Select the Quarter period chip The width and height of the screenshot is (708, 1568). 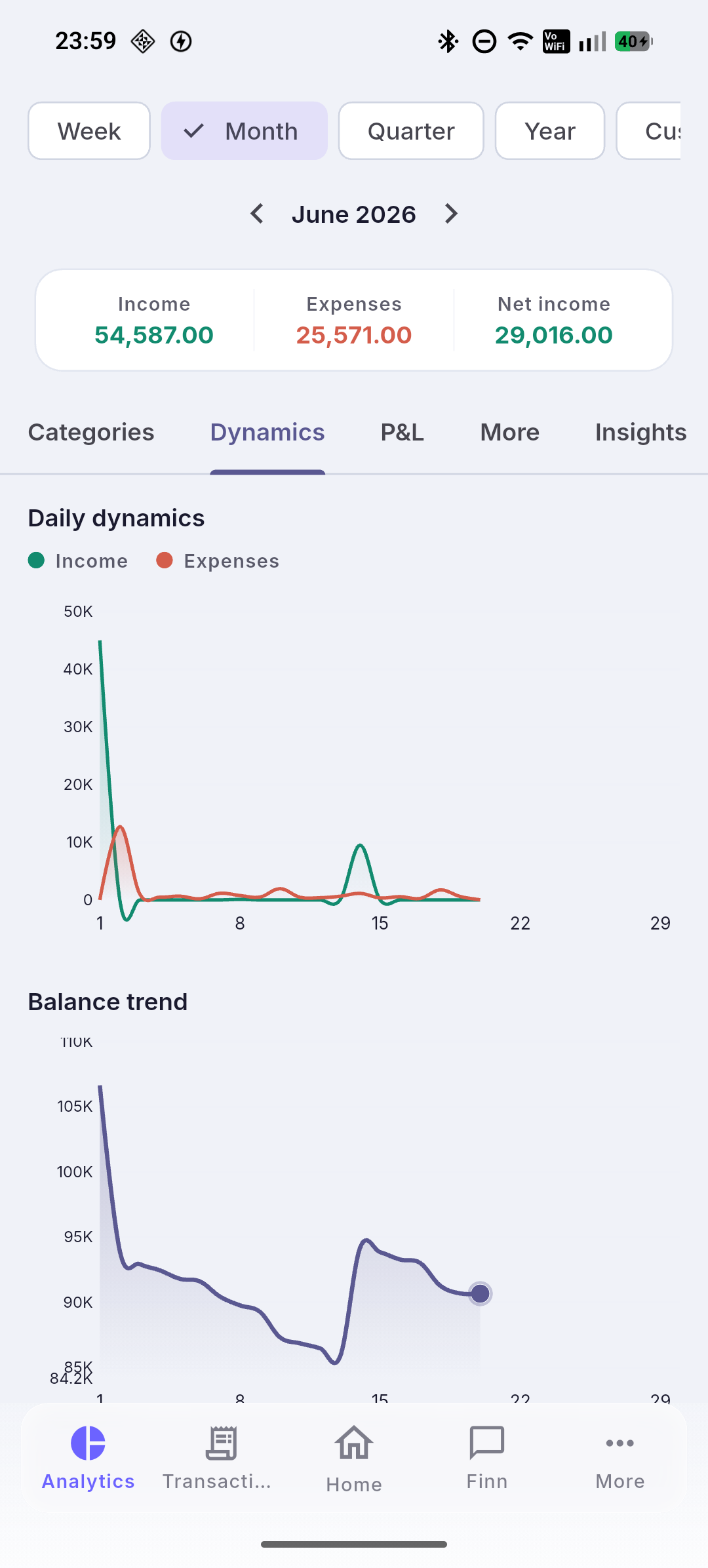[x=411, y=131]
